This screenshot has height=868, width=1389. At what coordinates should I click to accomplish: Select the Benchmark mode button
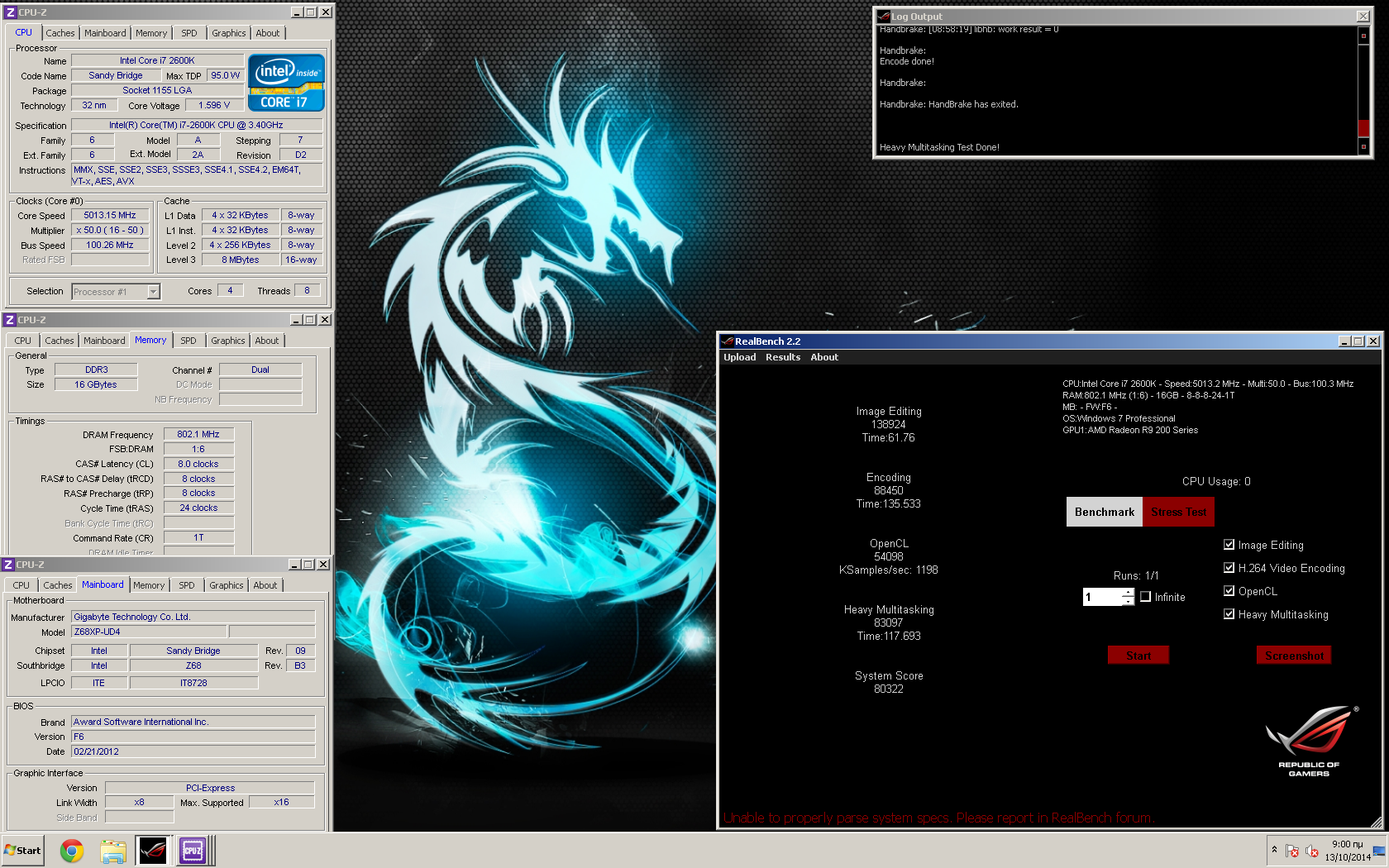(x=1105, y=512)
